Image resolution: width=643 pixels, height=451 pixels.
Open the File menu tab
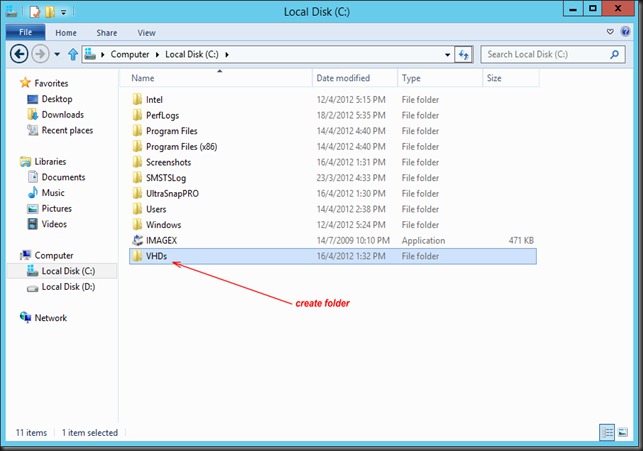pos(25,32)
